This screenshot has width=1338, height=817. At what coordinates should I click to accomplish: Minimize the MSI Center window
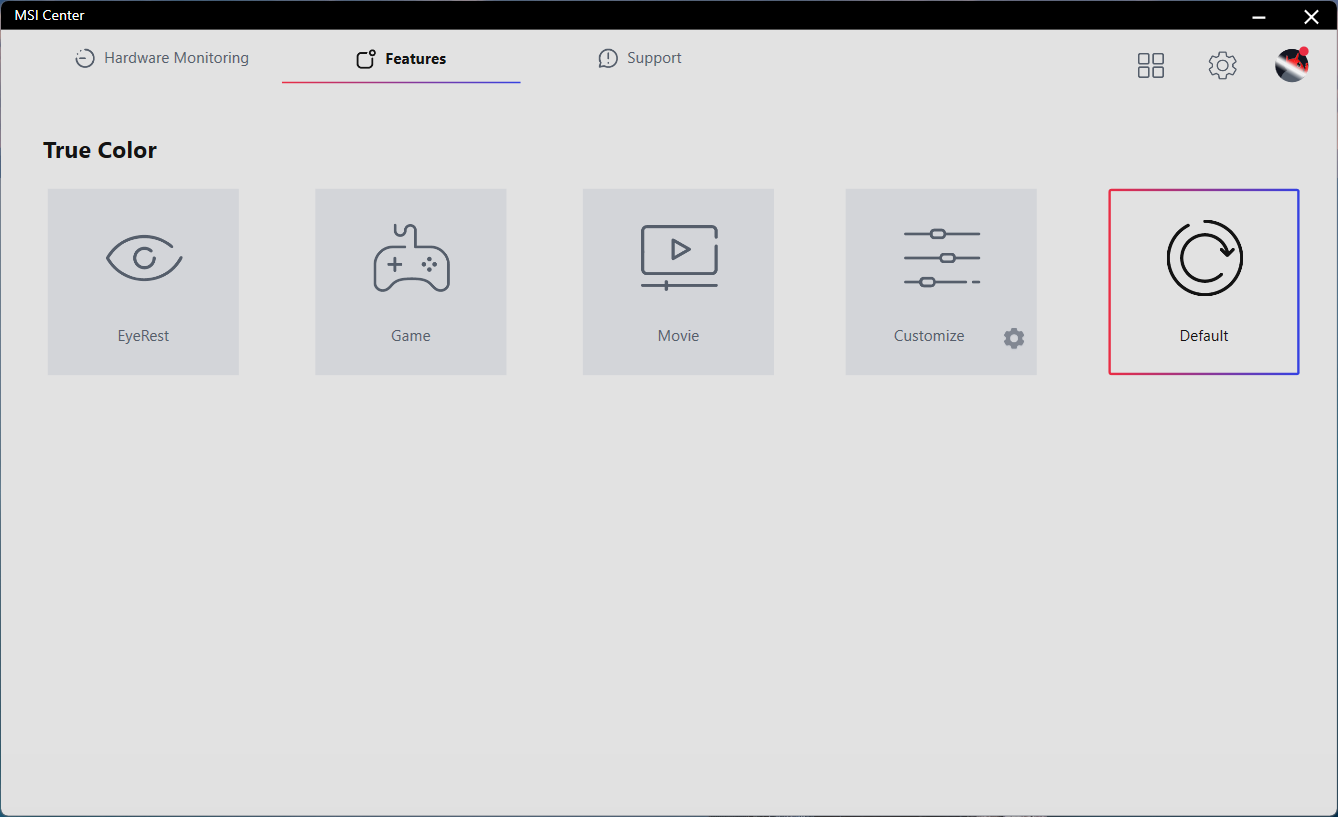point(1259,16)
